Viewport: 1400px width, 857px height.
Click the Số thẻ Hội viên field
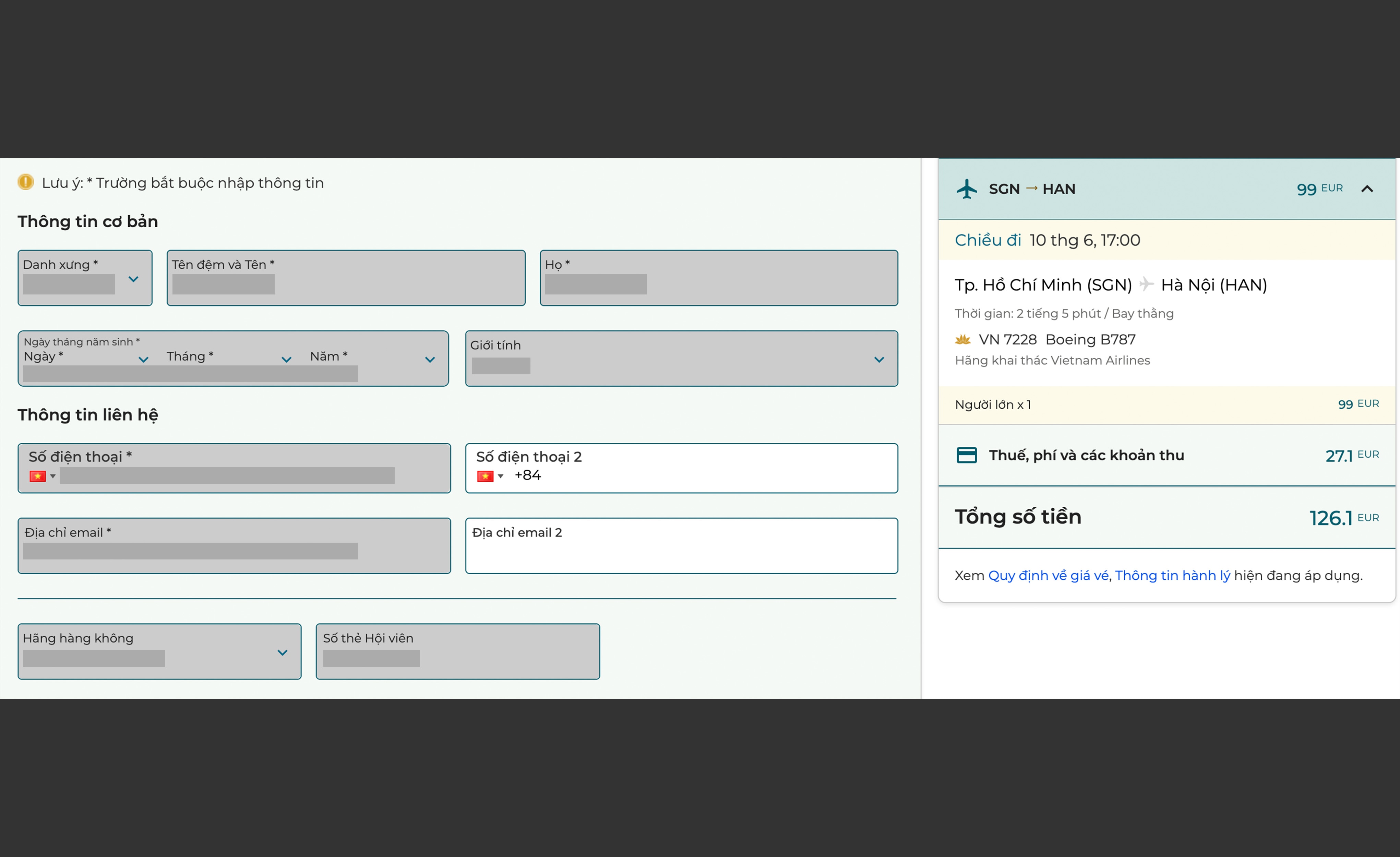(x=458, y=651)
